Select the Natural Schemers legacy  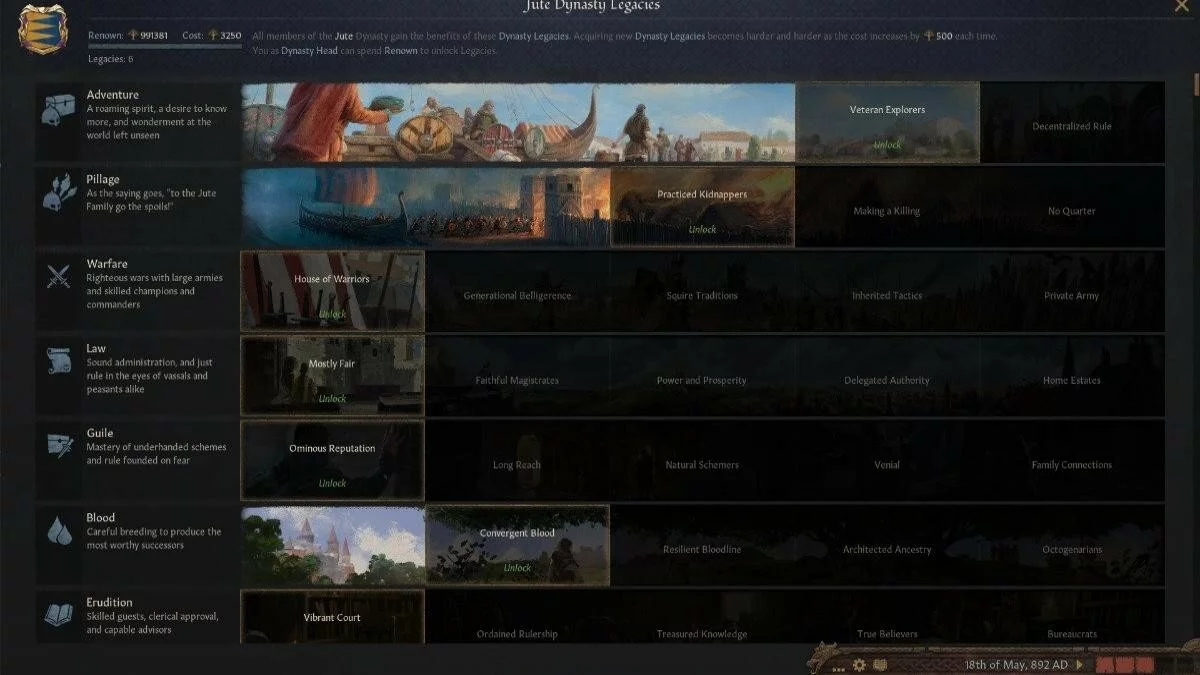(x=702, y=460)
